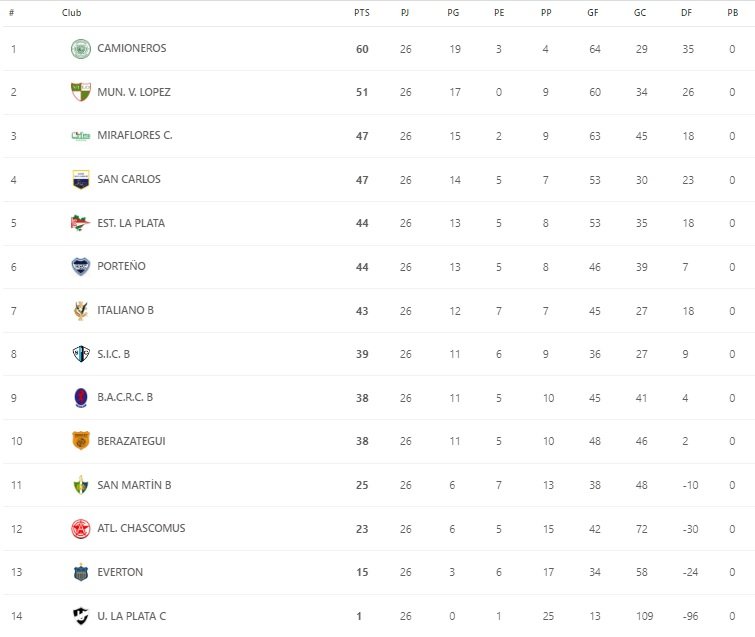The width and height of the screenshot is (755, 637).
Task: Click the # position column header
Action: 12,13
